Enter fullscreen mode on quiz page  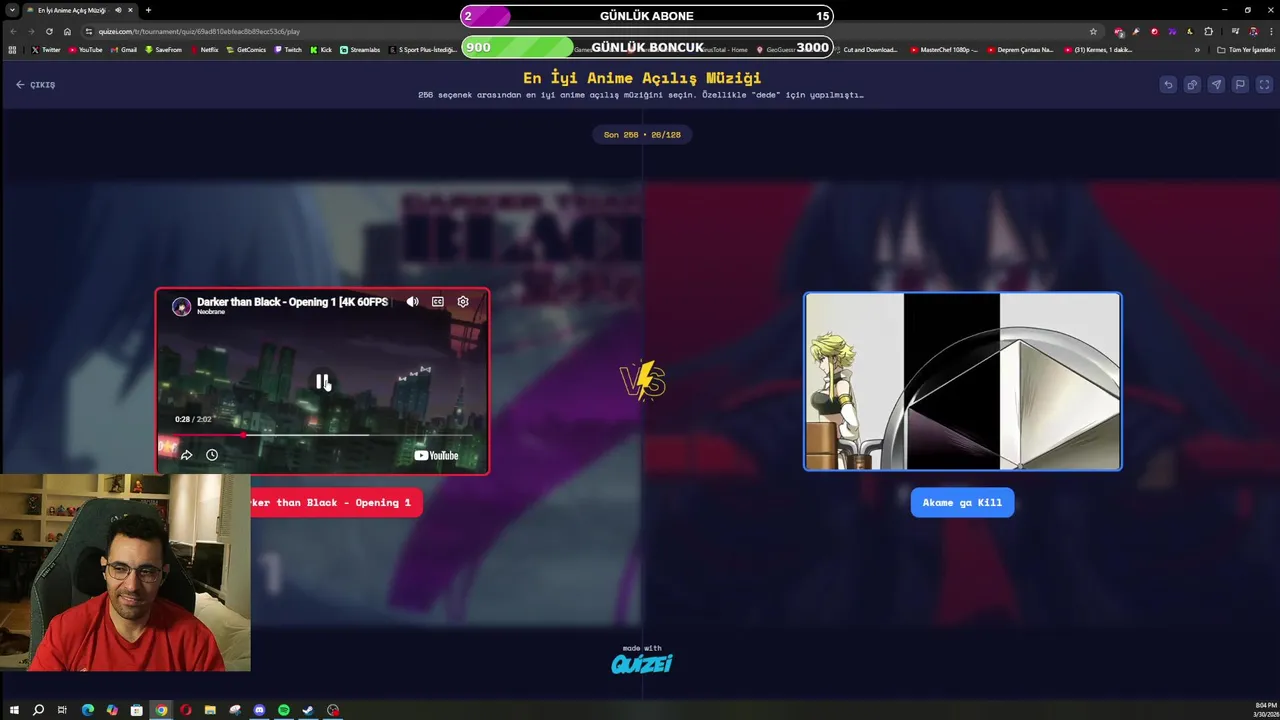pyautogui.click(x=1264, y=85)
